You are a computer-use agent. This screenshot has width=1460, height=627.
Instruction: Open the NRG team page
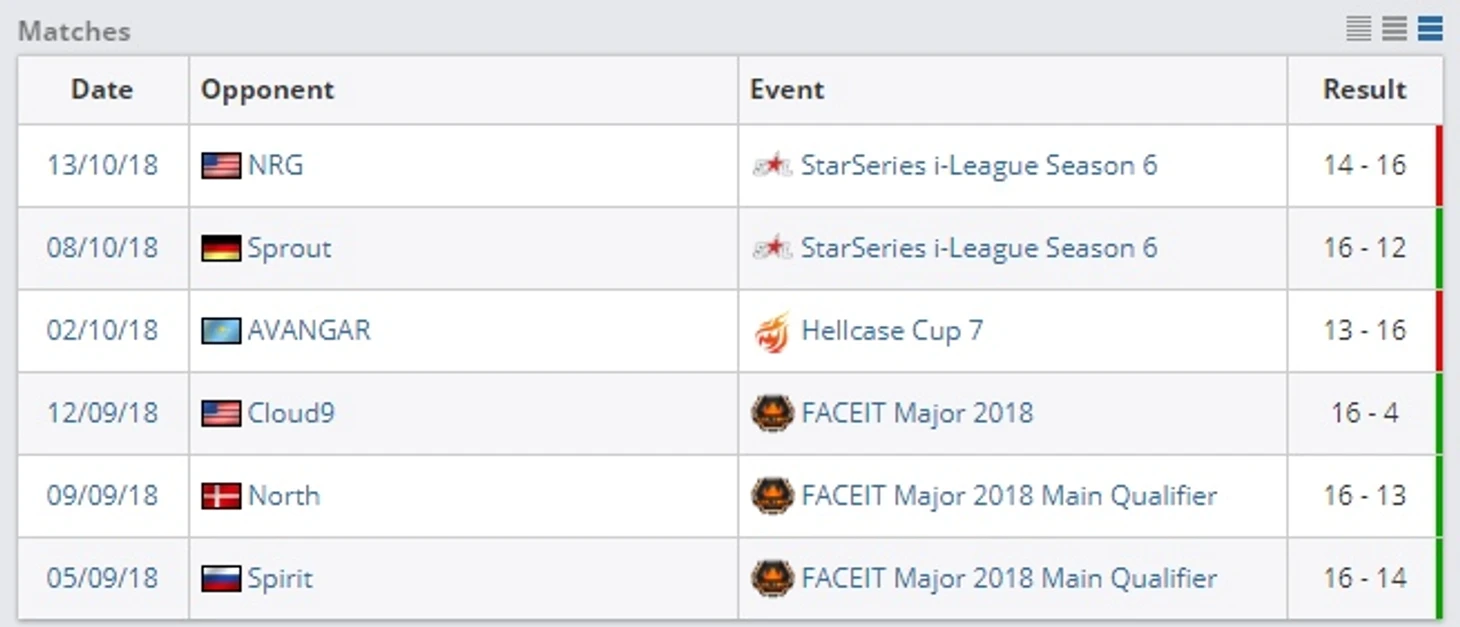[276, 165]
